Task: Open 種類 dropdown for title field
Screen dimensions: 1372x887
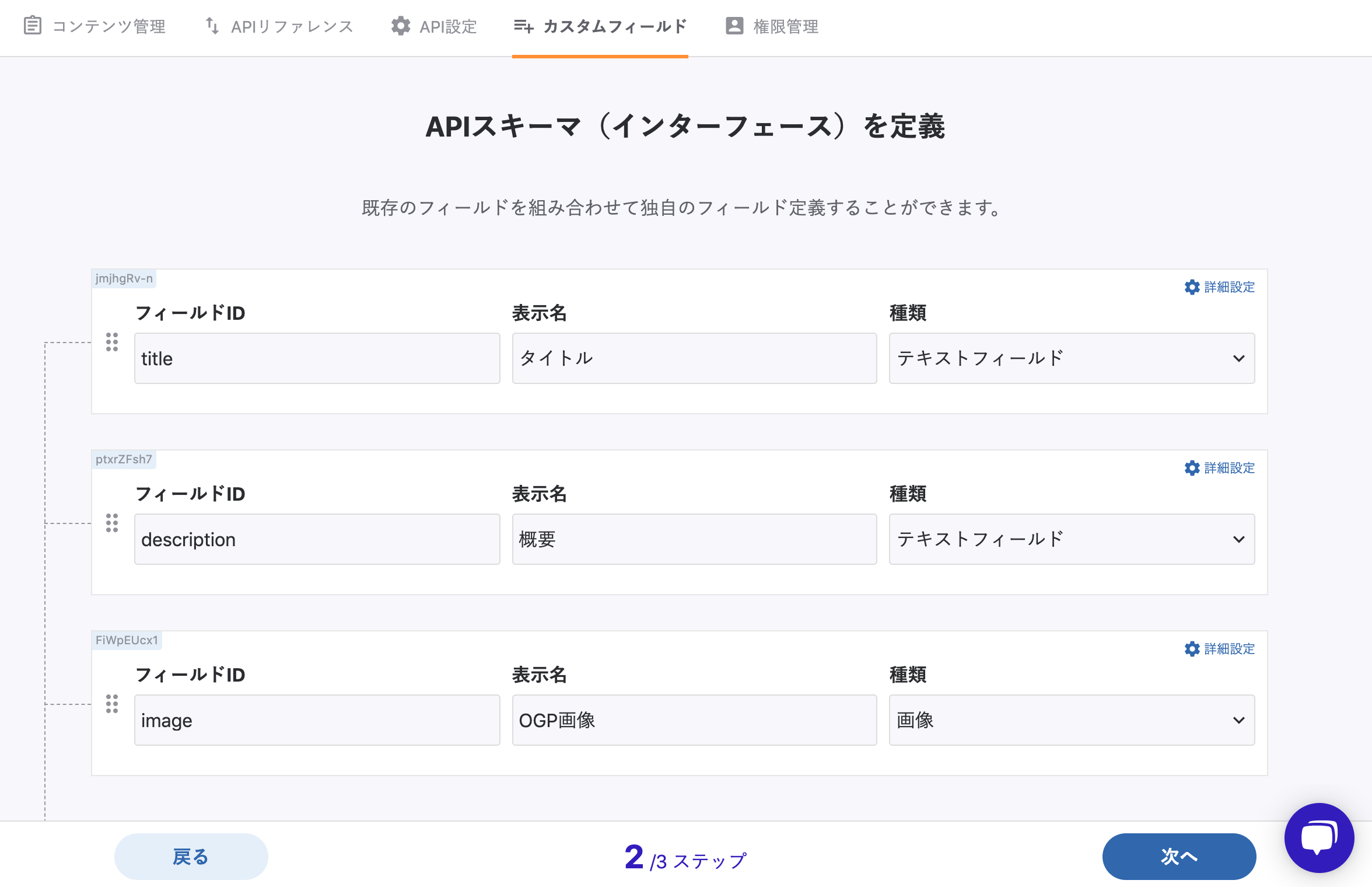Action: (1071, 358)
